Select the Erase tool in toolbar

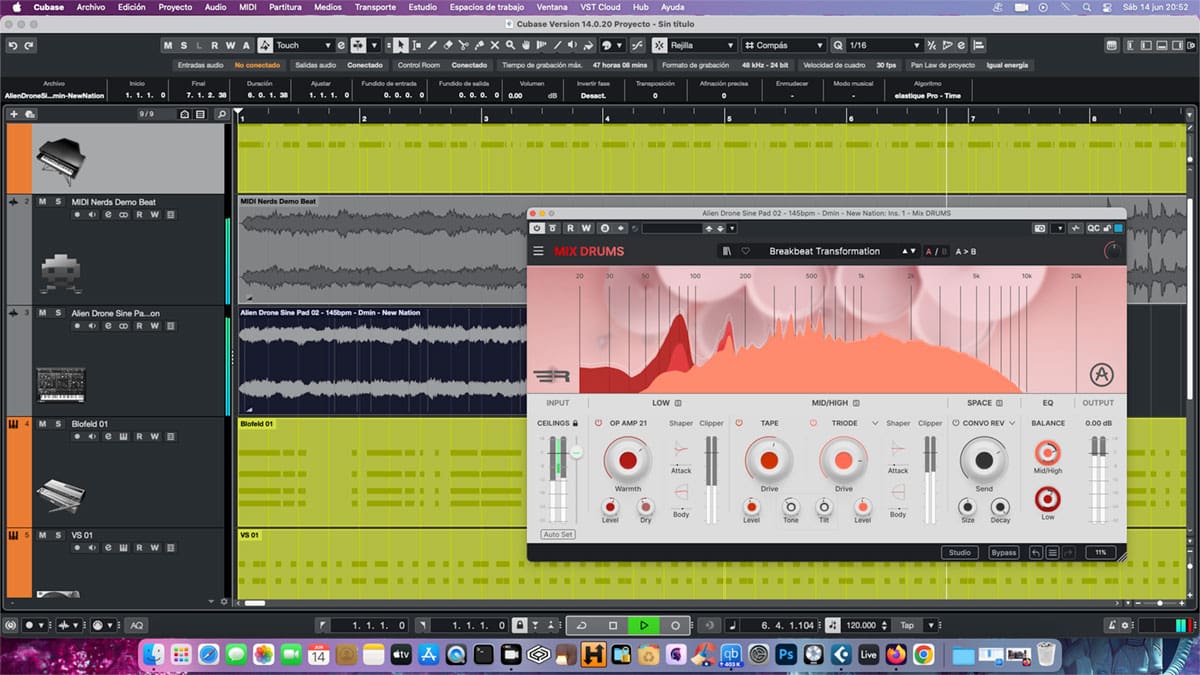click(x=449, y=45)
